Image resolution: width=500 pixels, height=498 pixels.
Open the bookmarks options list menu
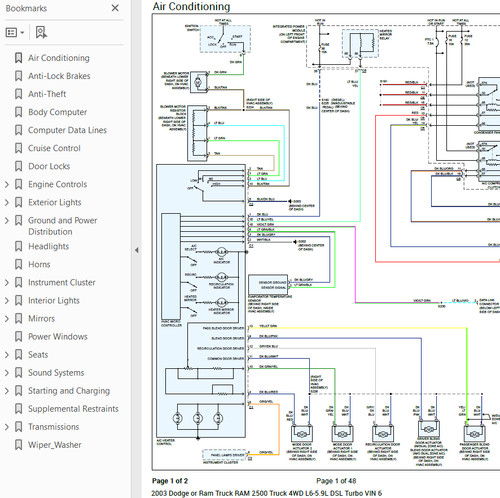[15, 32]
